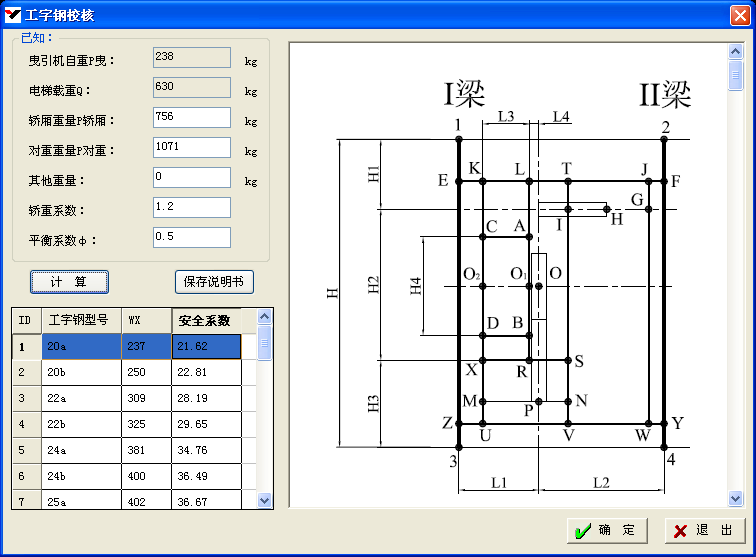
Task: Close the 工字钢校核 window
Action: click(739, 15)
